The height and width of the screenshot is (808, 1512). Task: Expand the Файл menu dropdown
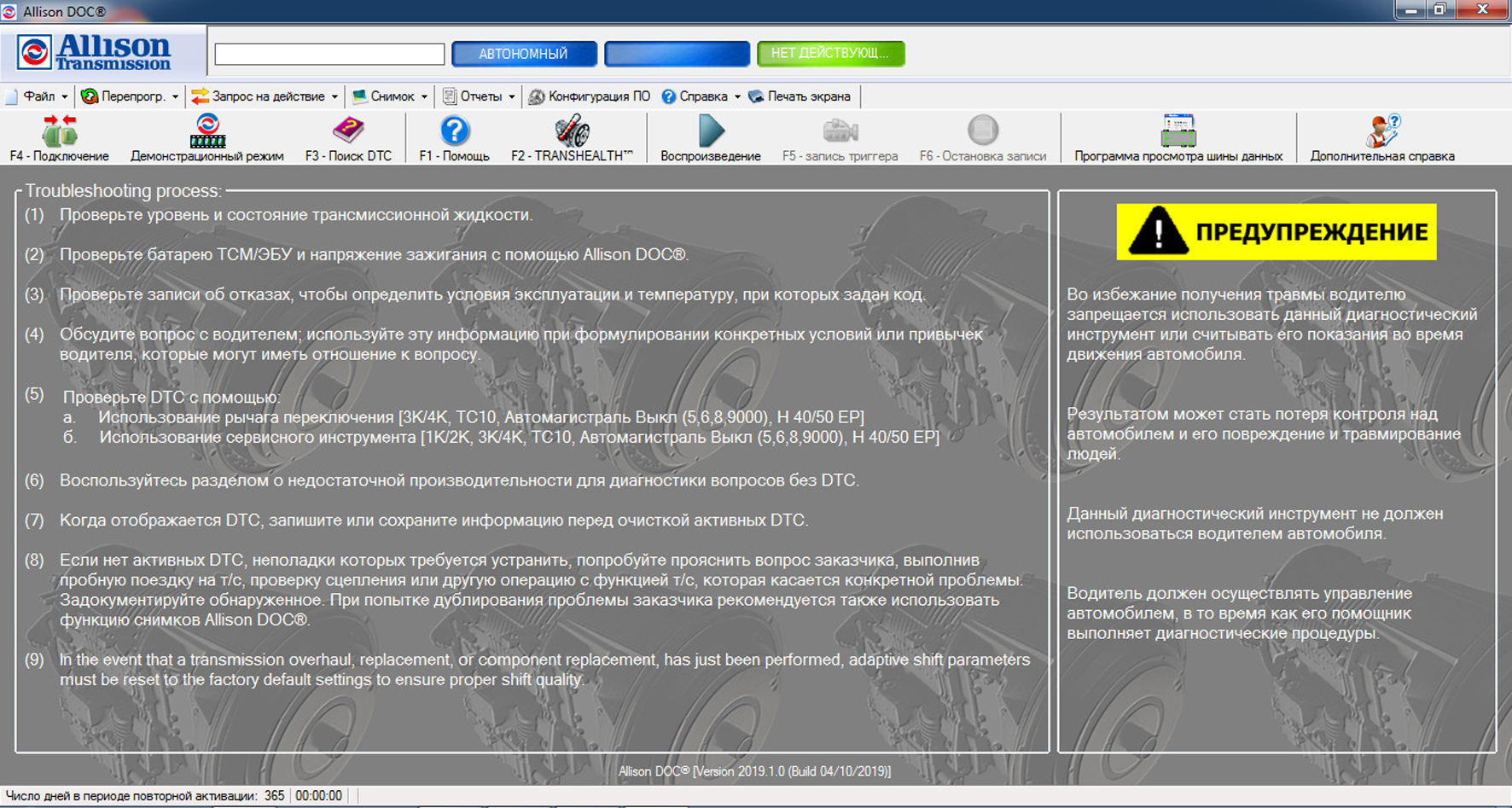pyautogui.click(x=38, y=96)
